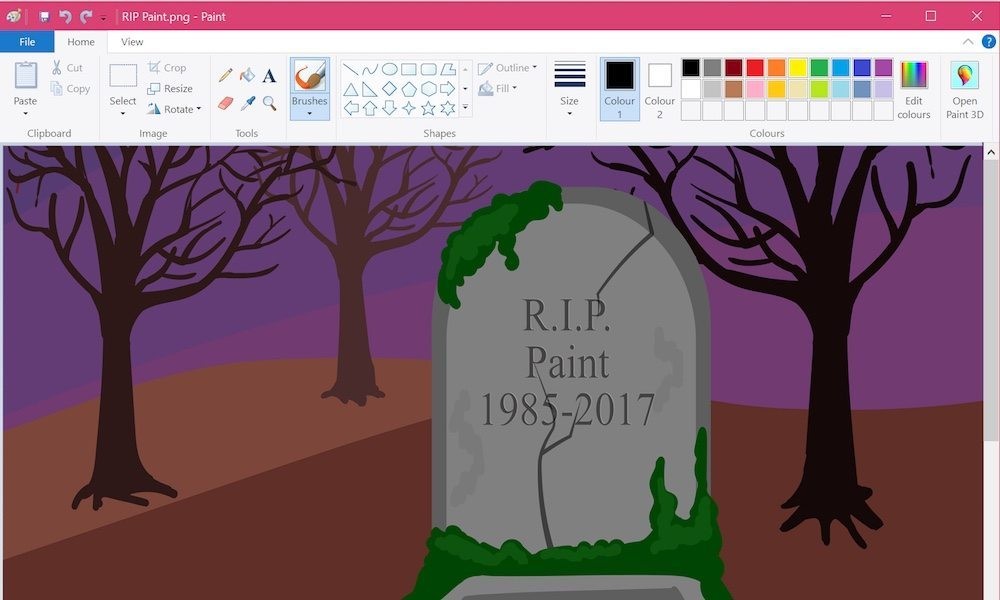Pick the Pentagon shape

[409, 89]
